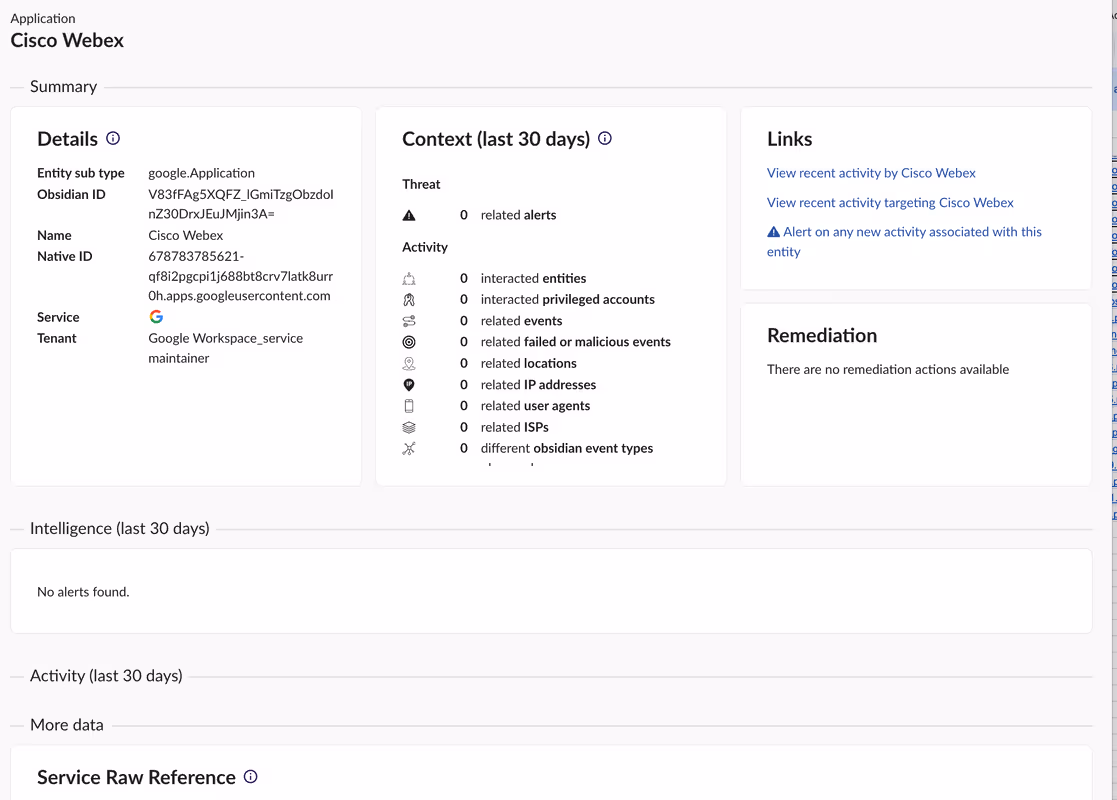The image size is (1117, 800).
Task: Click the no remediation actions available text
Action: pos(888,370)
